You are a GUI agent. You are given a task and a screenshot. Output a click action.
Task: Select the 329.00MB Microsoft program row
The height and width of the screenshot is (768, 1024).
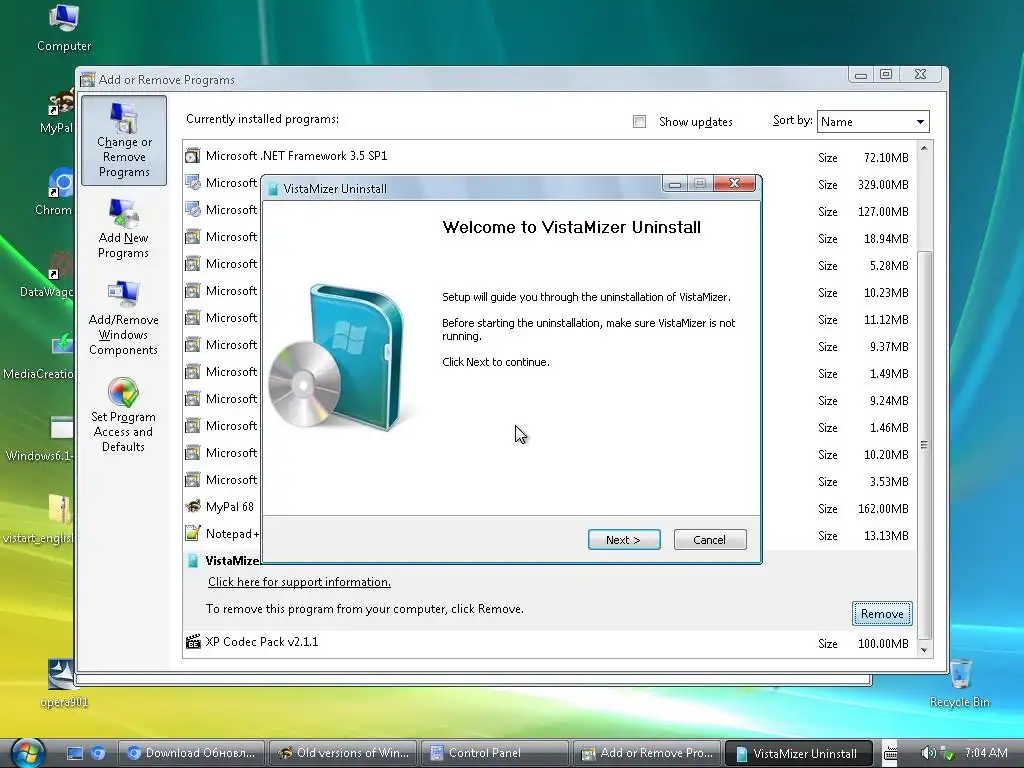(x=549, y=184)
